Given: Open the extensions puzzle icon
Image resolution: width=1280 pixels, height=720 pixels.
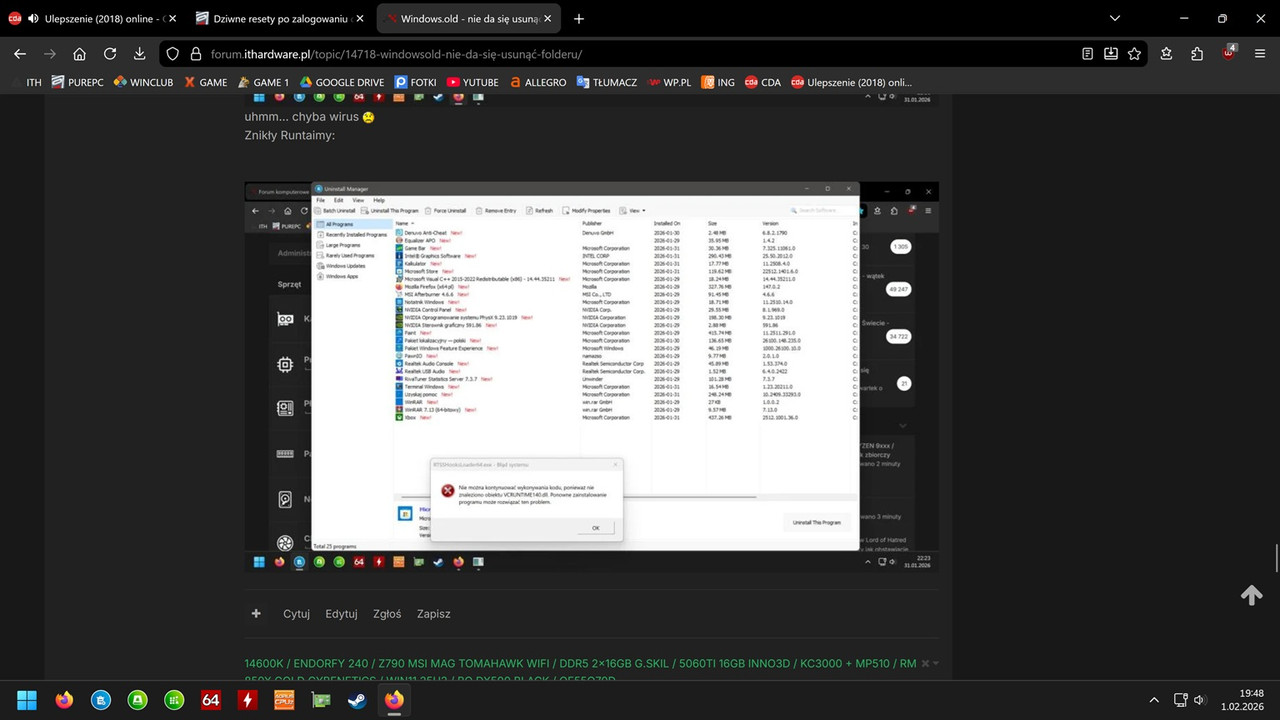Looking at the screenshot, I should [x=1197, y=54].
